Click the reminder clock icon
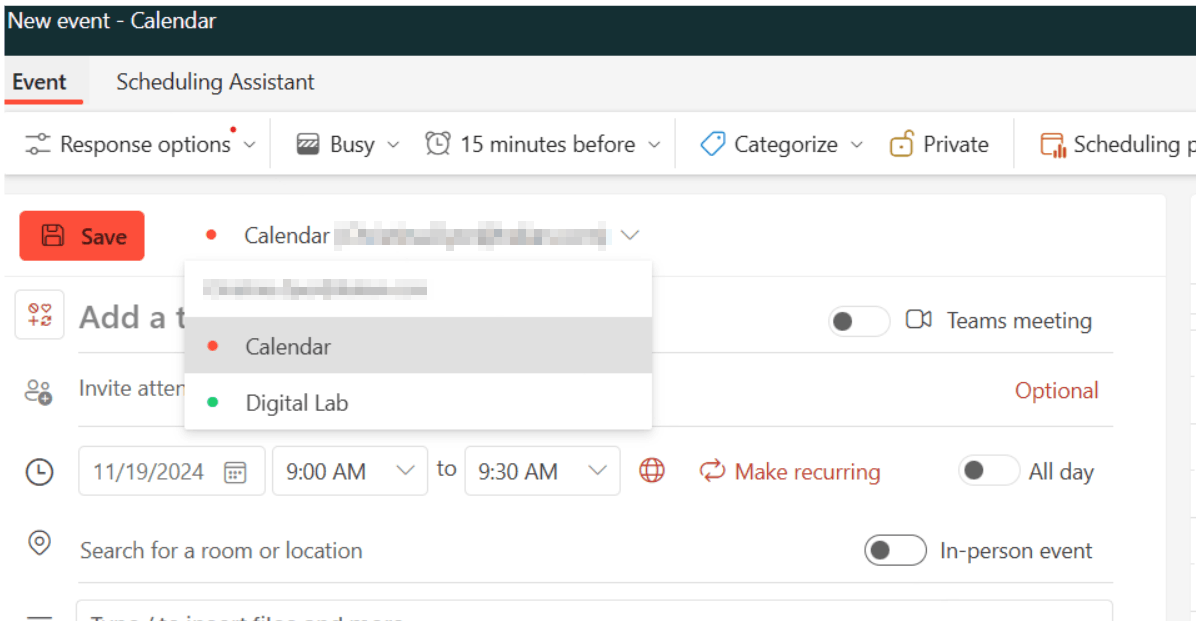1196x621 pixels. click(x=437, y=143)
